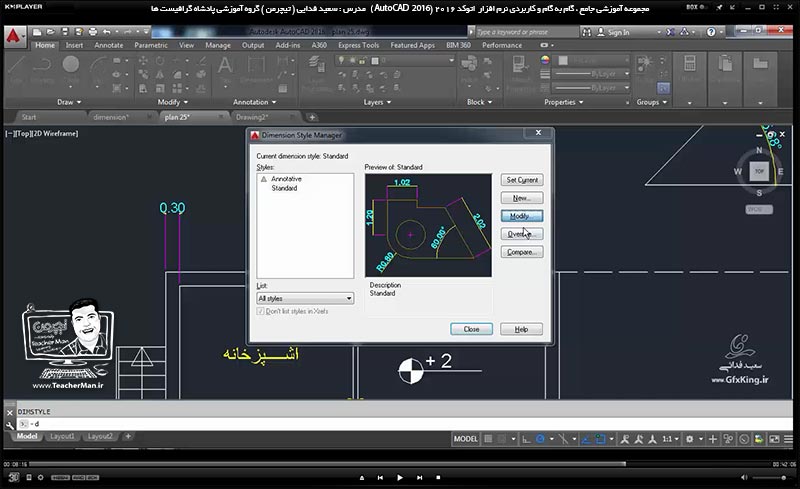Click the Undo arrow in quick access toolbar
This screenshot has height=489, width=800.
click(107, 32)
